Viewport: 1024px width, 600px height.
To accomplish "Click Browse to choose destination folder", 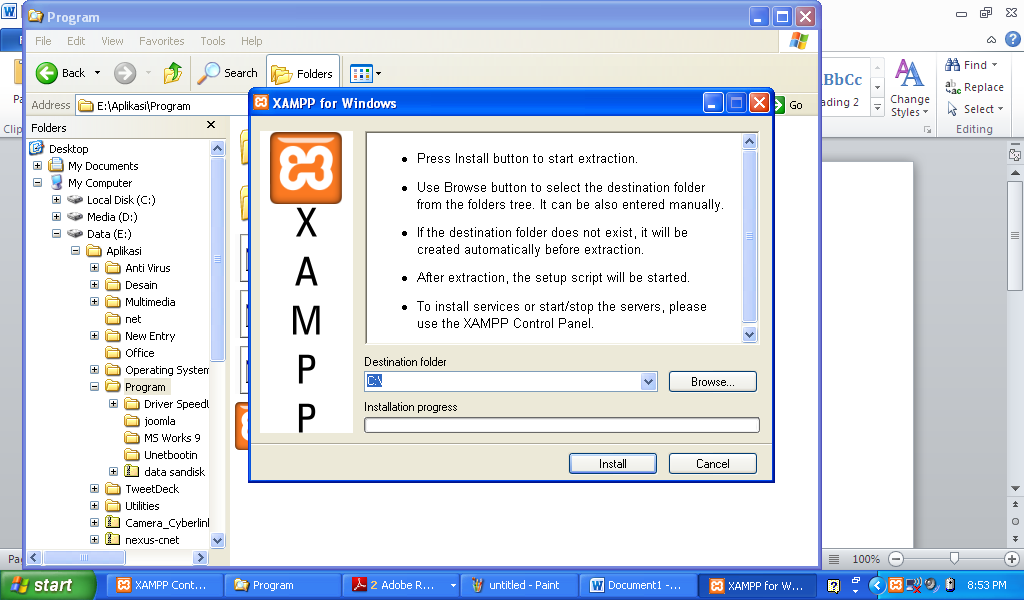I will click(x=712, y=382).
